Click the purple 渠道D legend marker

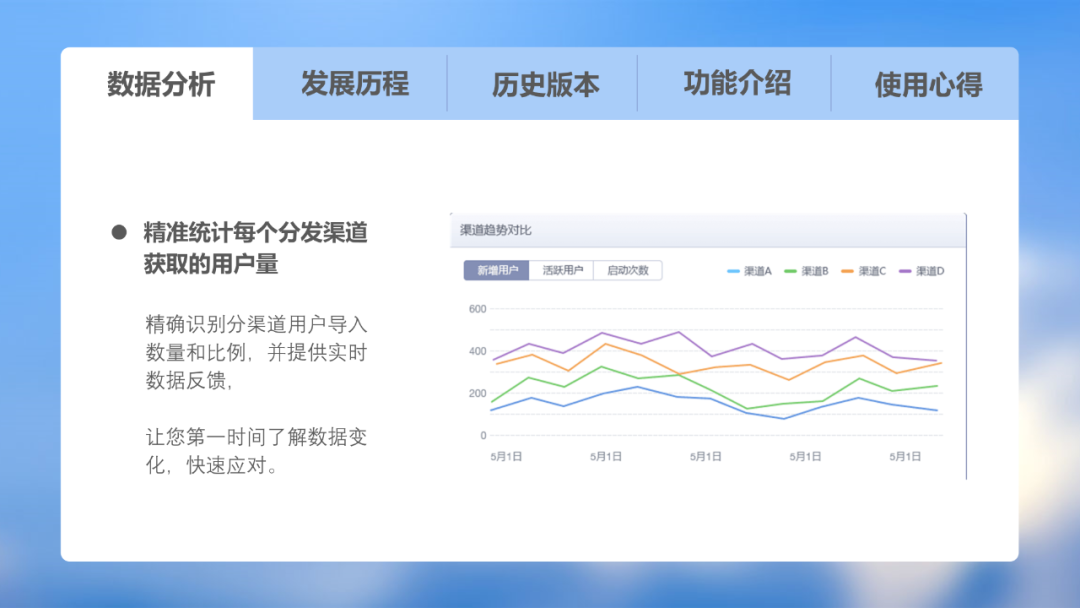(904, 270)
